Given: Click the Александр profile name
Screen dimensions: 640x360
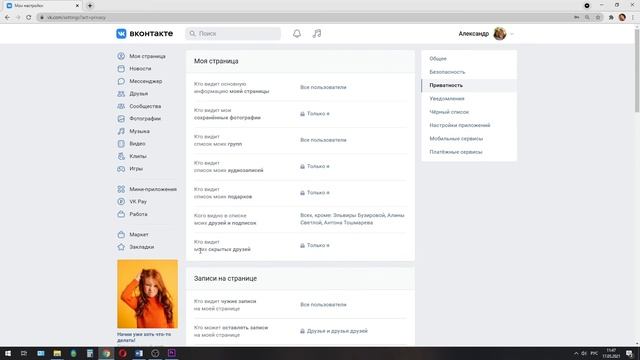Looking at the screenshot, I should 473,34.
